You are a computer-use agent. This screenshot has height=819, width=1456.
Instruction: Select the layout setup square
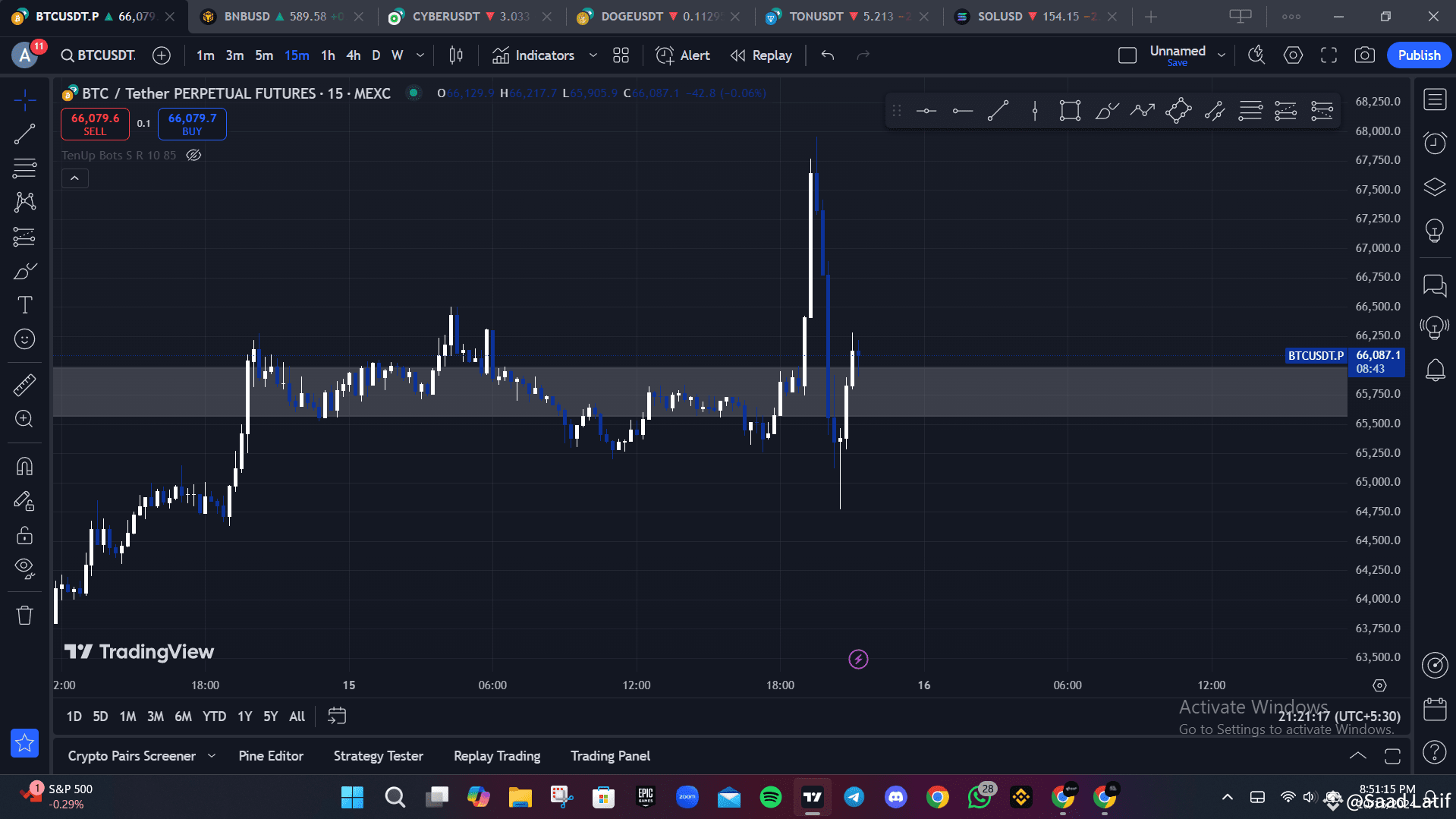tap(1127, 55)
